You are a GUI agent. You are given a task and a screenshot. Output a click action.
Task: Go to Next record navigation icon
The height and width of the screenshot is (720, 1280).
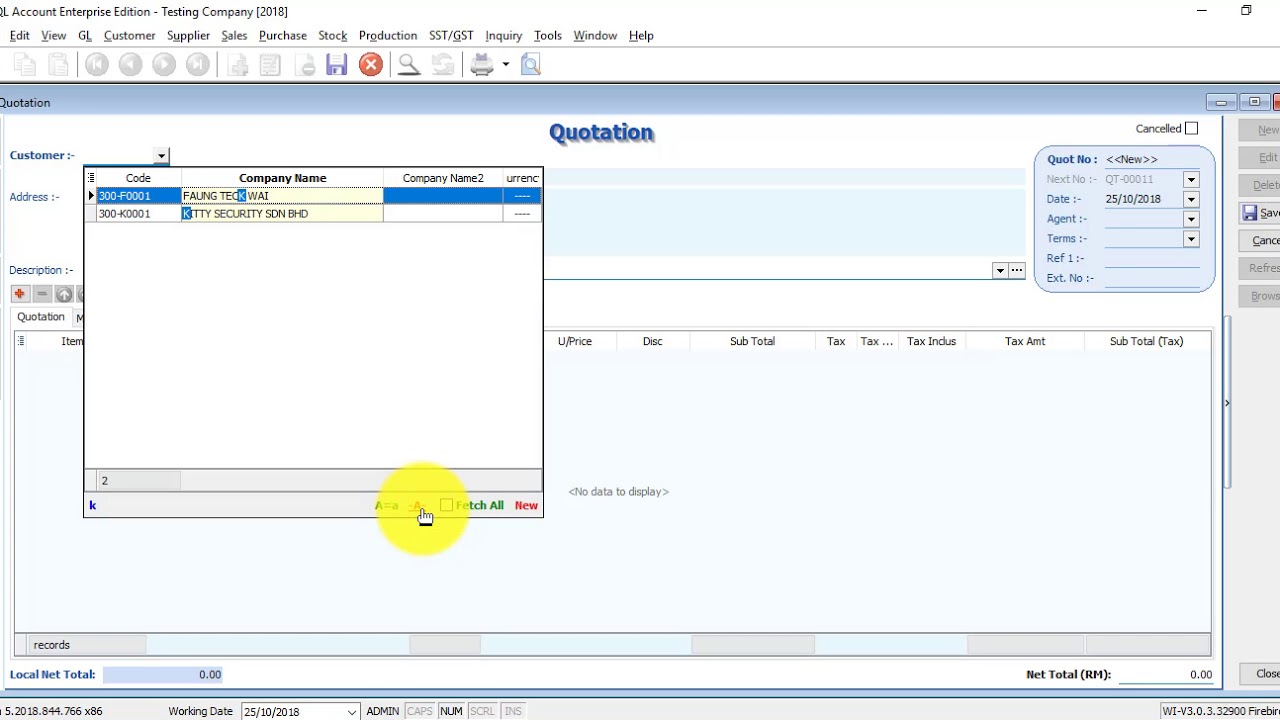(x=164, y=65)
